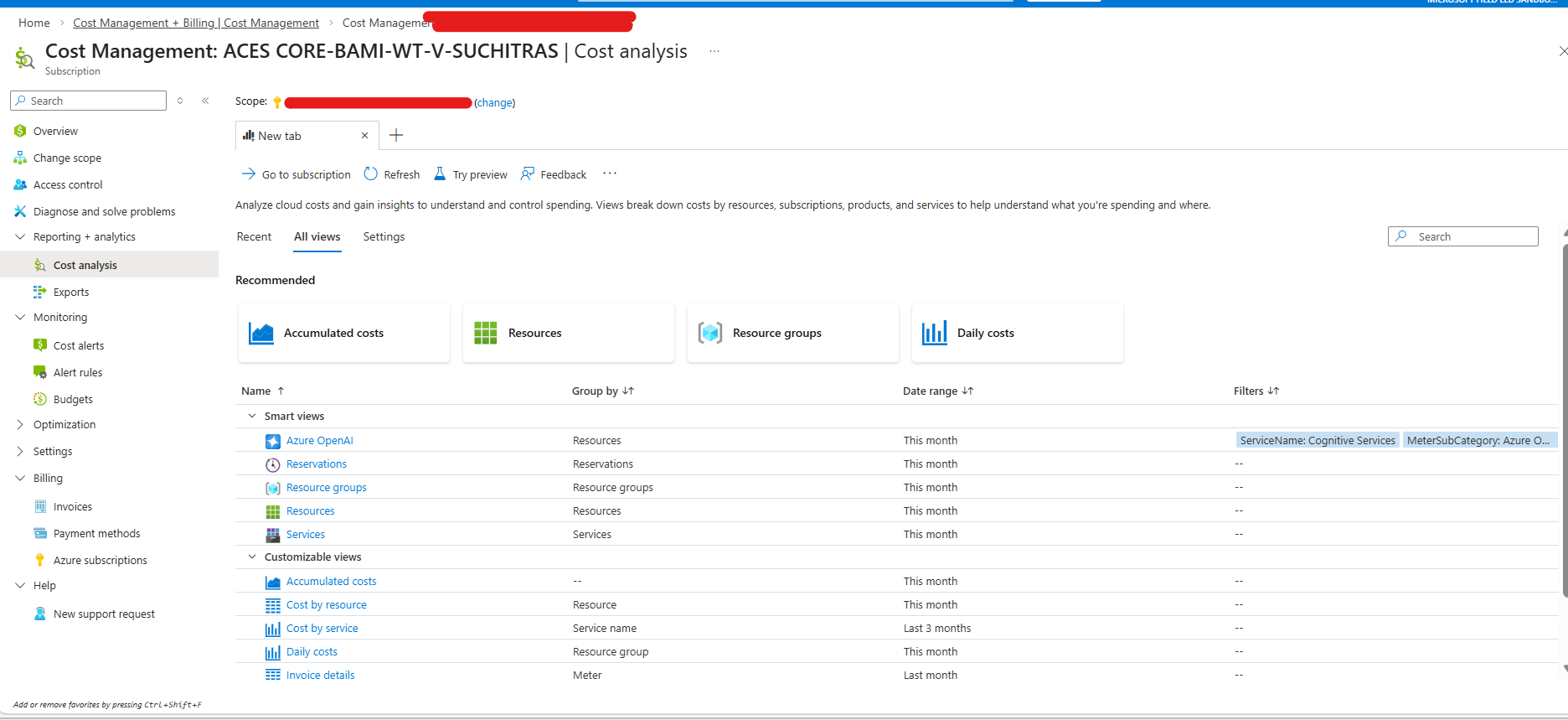Viewport: 1568px width, 720px height.
Task: Add a new view tab with plus icon
Action: (396, 135)
